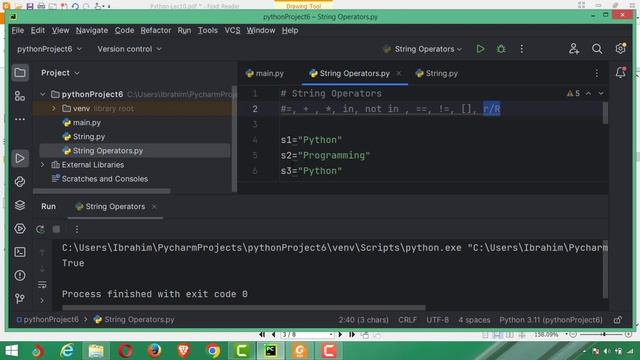Open IDE settings gear icon
The width and height of the screenshot is (640, 360).
tap(620, 49)
